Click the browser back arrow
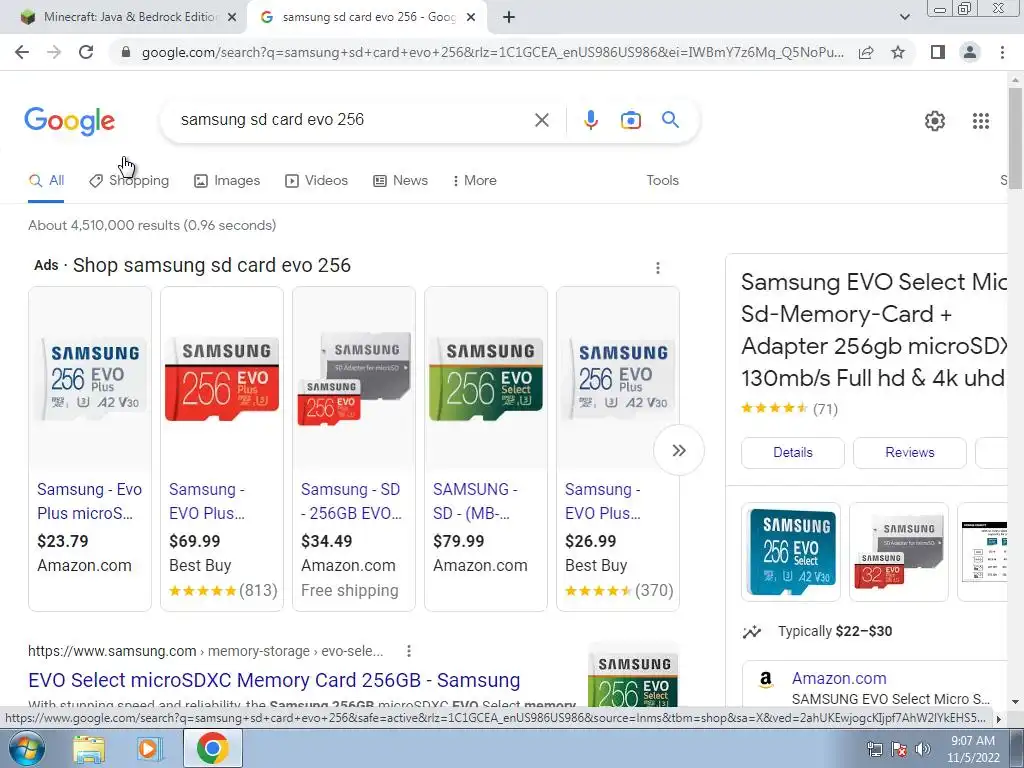The height and width of the screenshot is (768, 1024). click(x=22, y=52)
